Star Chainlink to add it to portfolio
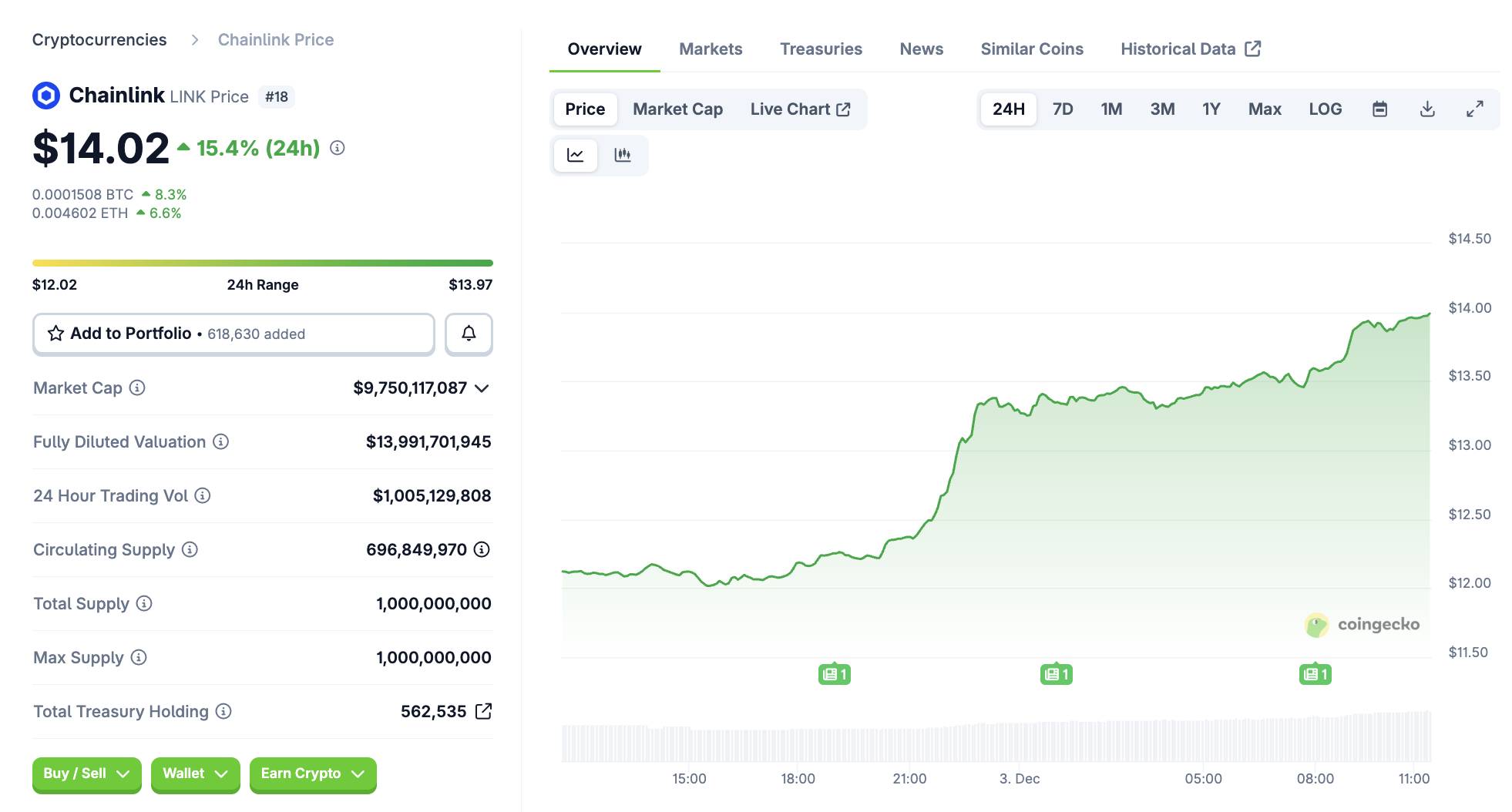 55,334
